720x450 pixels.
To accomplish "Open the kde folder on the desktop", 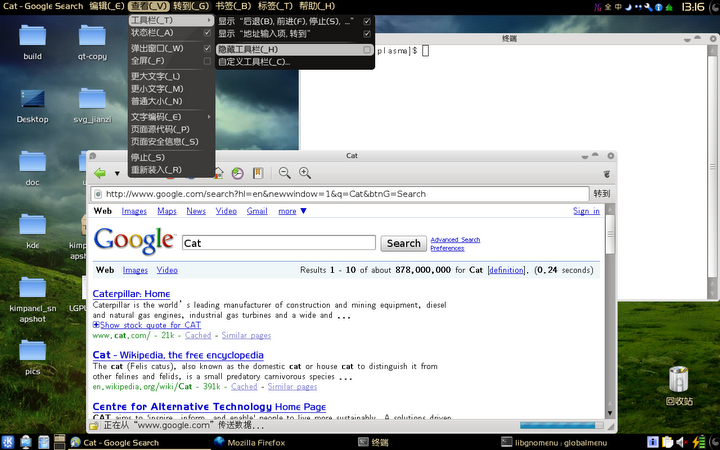I will coord(33,231).
